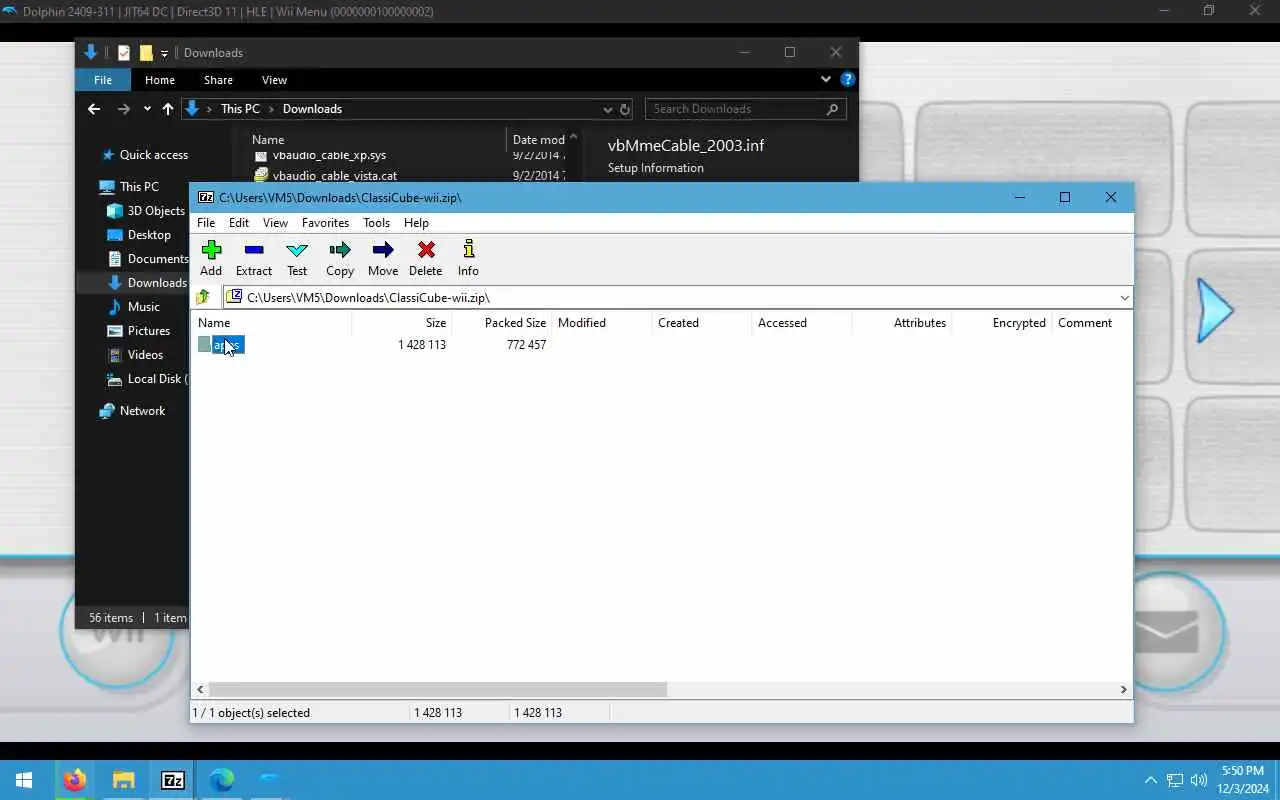The image size is (1280, 800).
Task: Open Explorer quick access toolbar dropdown
Action: click(x=164, y=53)
